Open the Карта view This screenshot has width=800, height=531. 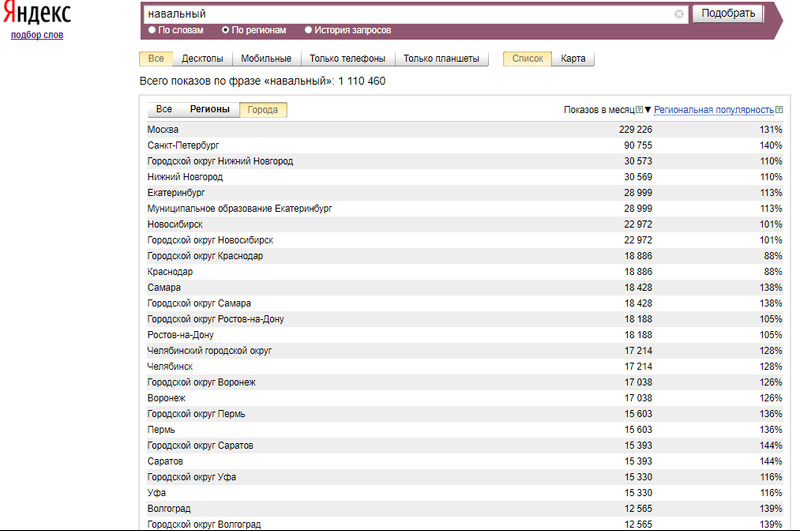(573, 59)
